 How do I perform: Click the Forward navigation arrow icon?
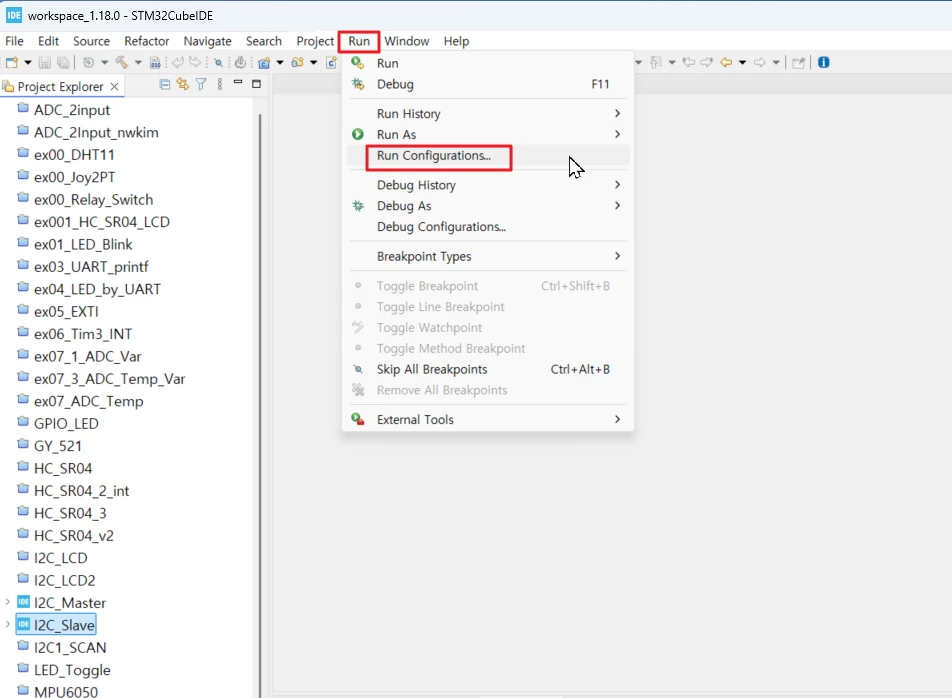(x=760, y=62)
